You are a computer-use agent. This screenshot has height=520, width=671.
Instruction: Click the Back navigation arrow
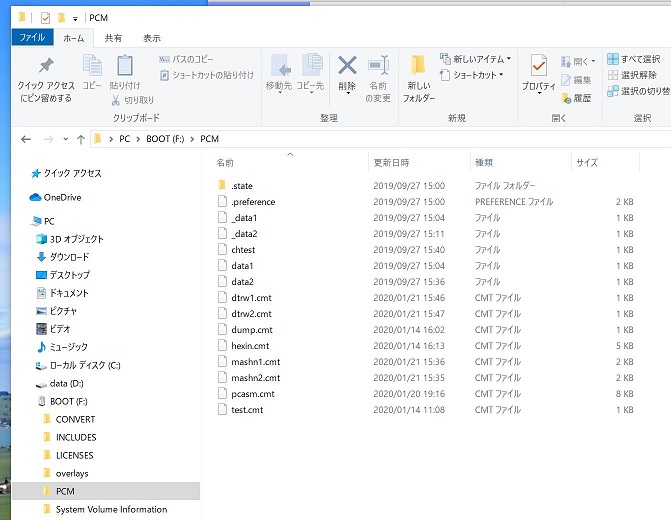[x=26, y=139]
